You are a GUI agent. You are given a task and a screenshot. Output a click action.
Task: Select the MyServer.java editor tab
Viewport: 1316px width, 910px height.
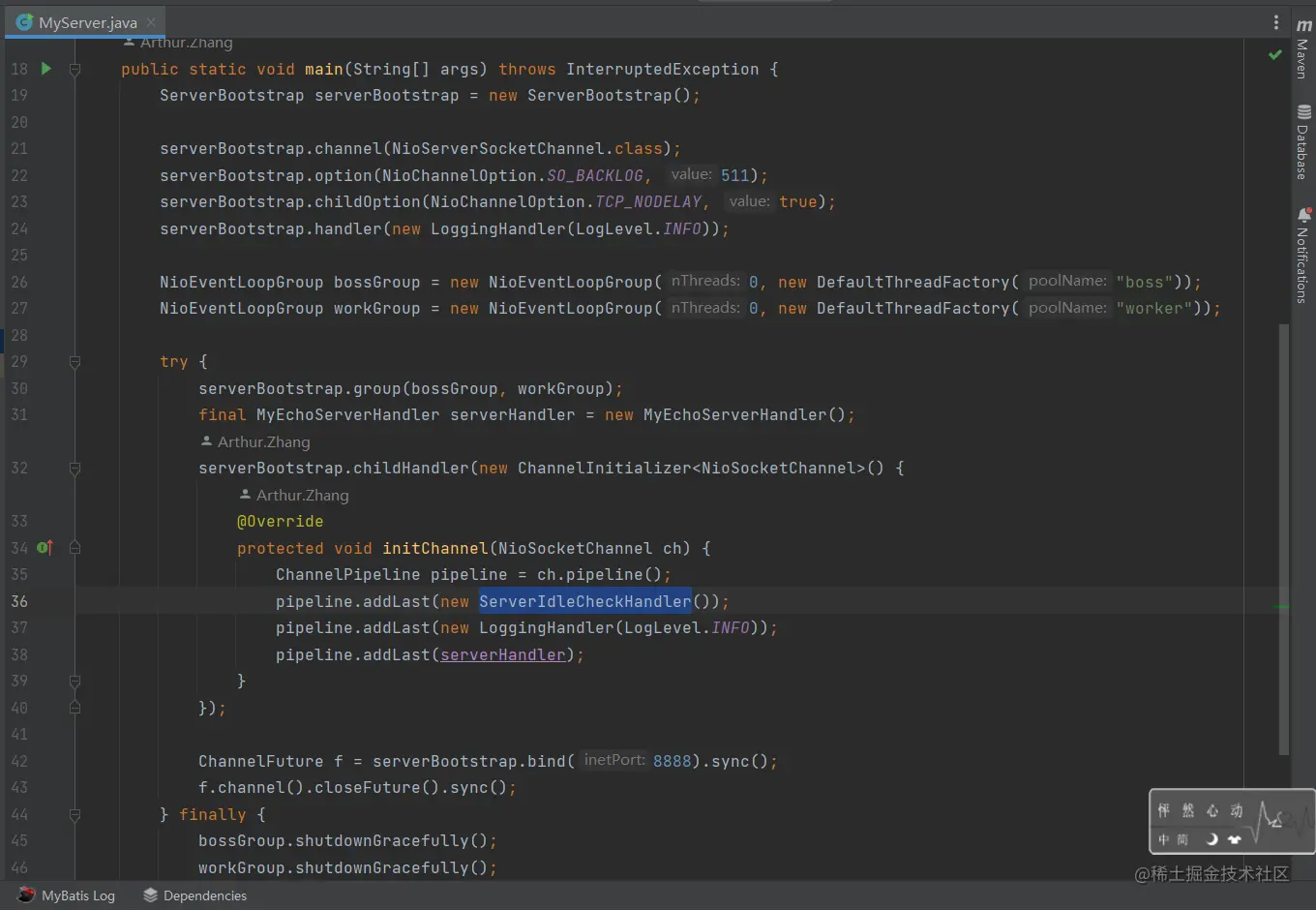click(85, 22)
